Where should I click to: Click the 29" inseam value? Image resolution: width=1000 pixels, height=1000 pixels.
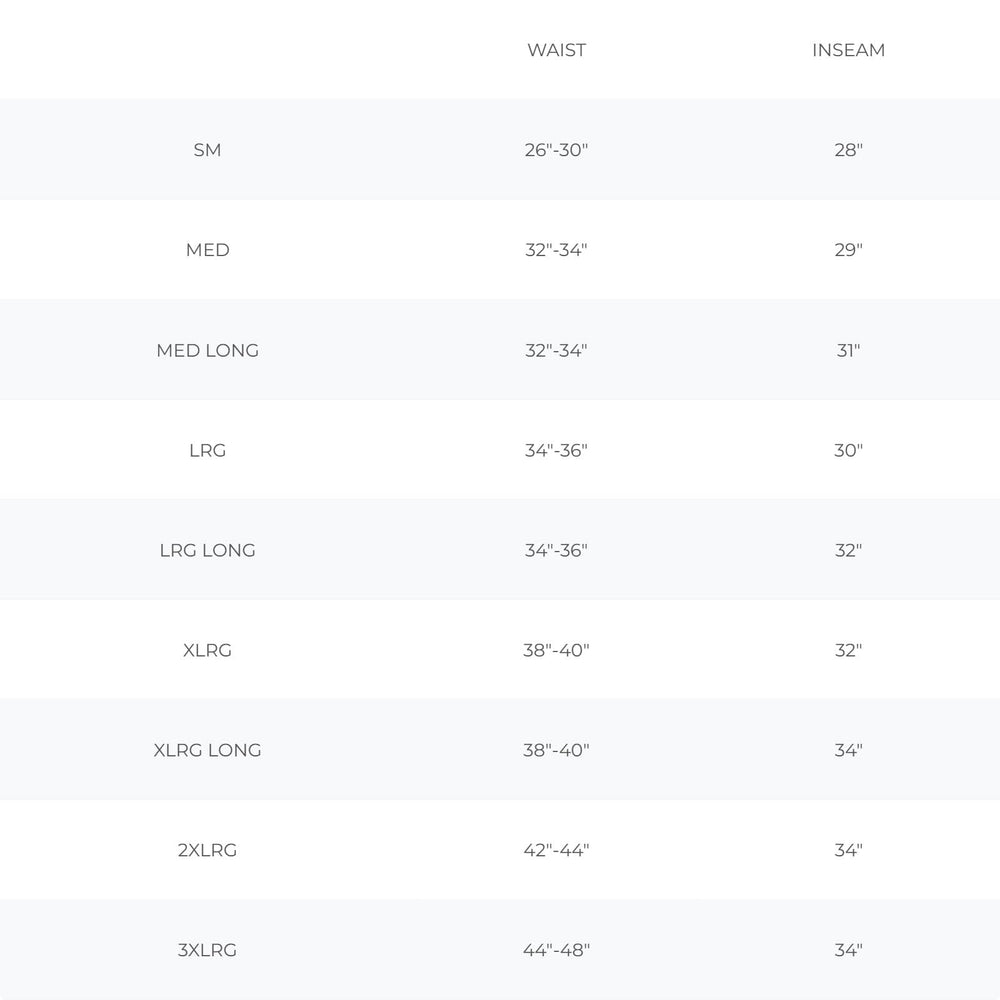848,250
